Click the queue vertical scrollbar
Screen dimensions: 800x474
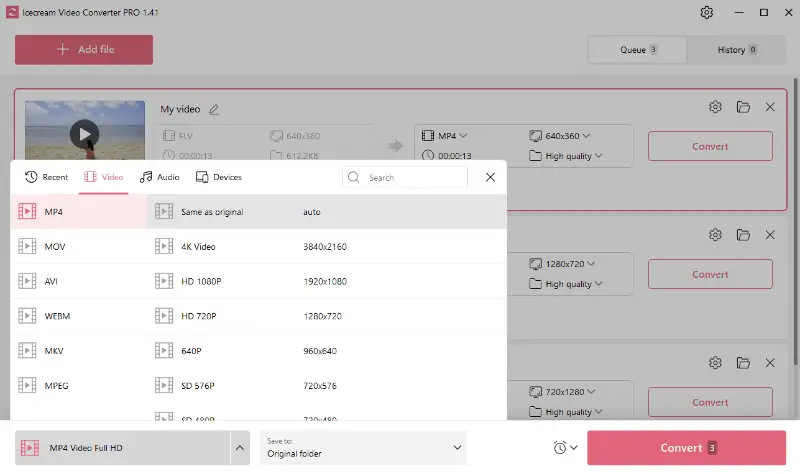(795, 221)
